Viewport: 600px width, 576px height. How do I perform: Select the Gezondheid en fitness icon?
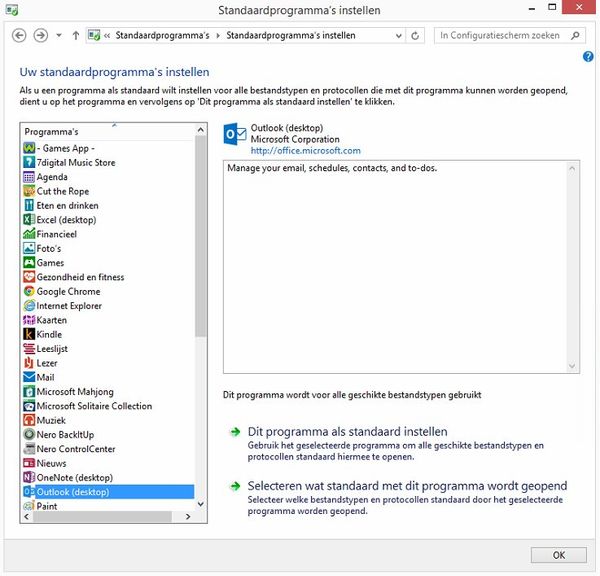pos(29,277)
